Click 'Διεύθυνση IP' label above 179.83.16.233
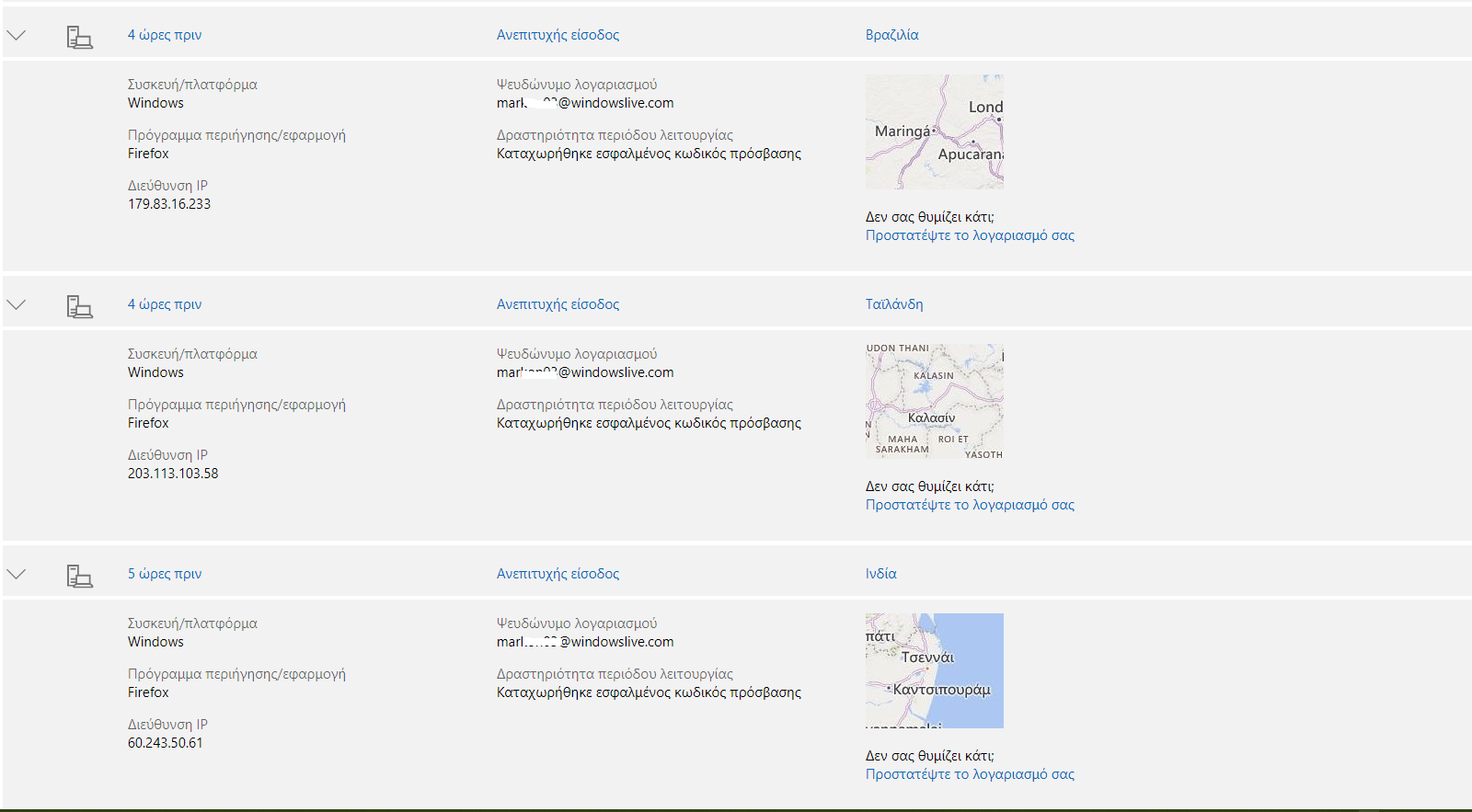Screen dimensions: 1472x812 tap(167, 186)
